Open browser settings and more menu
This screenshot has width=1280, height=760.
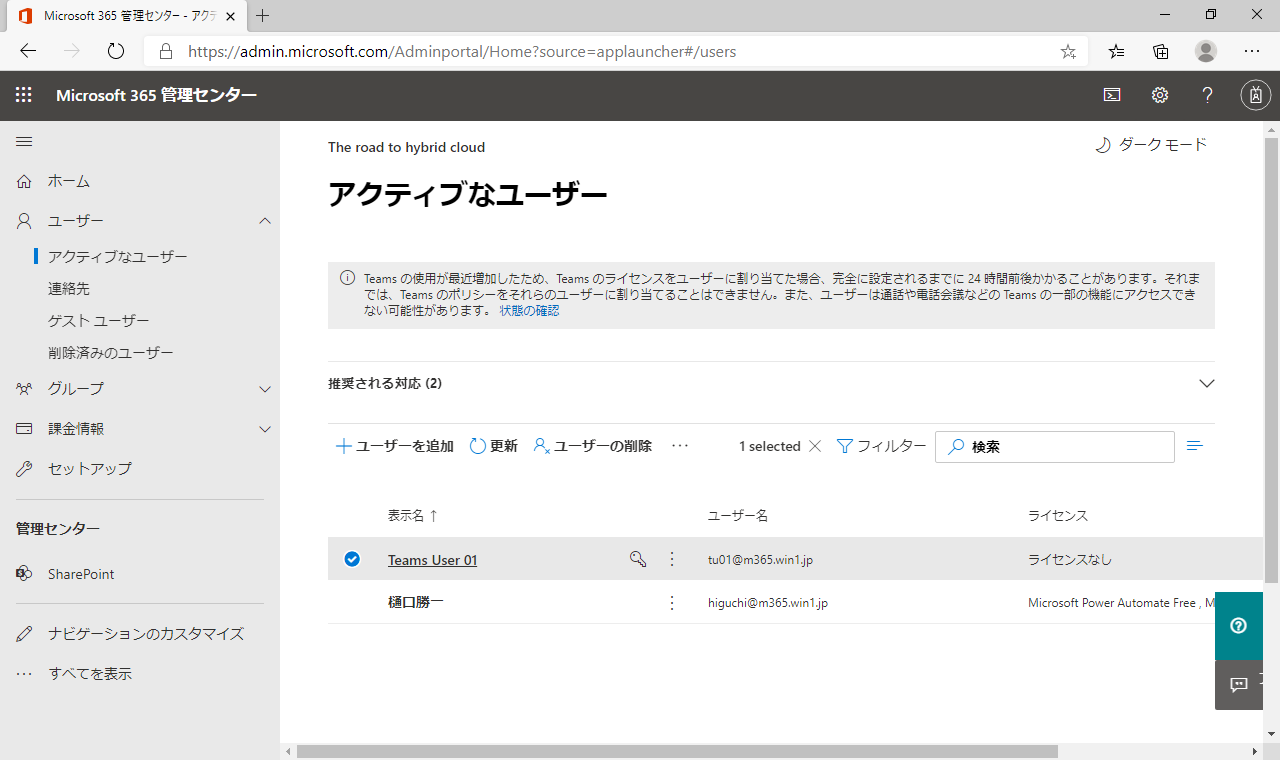(1252, 51)
